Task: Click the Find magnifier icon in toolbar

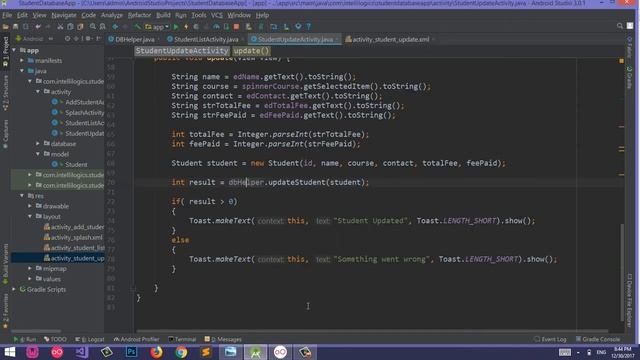Action: pyautogui.click(x=93, y=27)
